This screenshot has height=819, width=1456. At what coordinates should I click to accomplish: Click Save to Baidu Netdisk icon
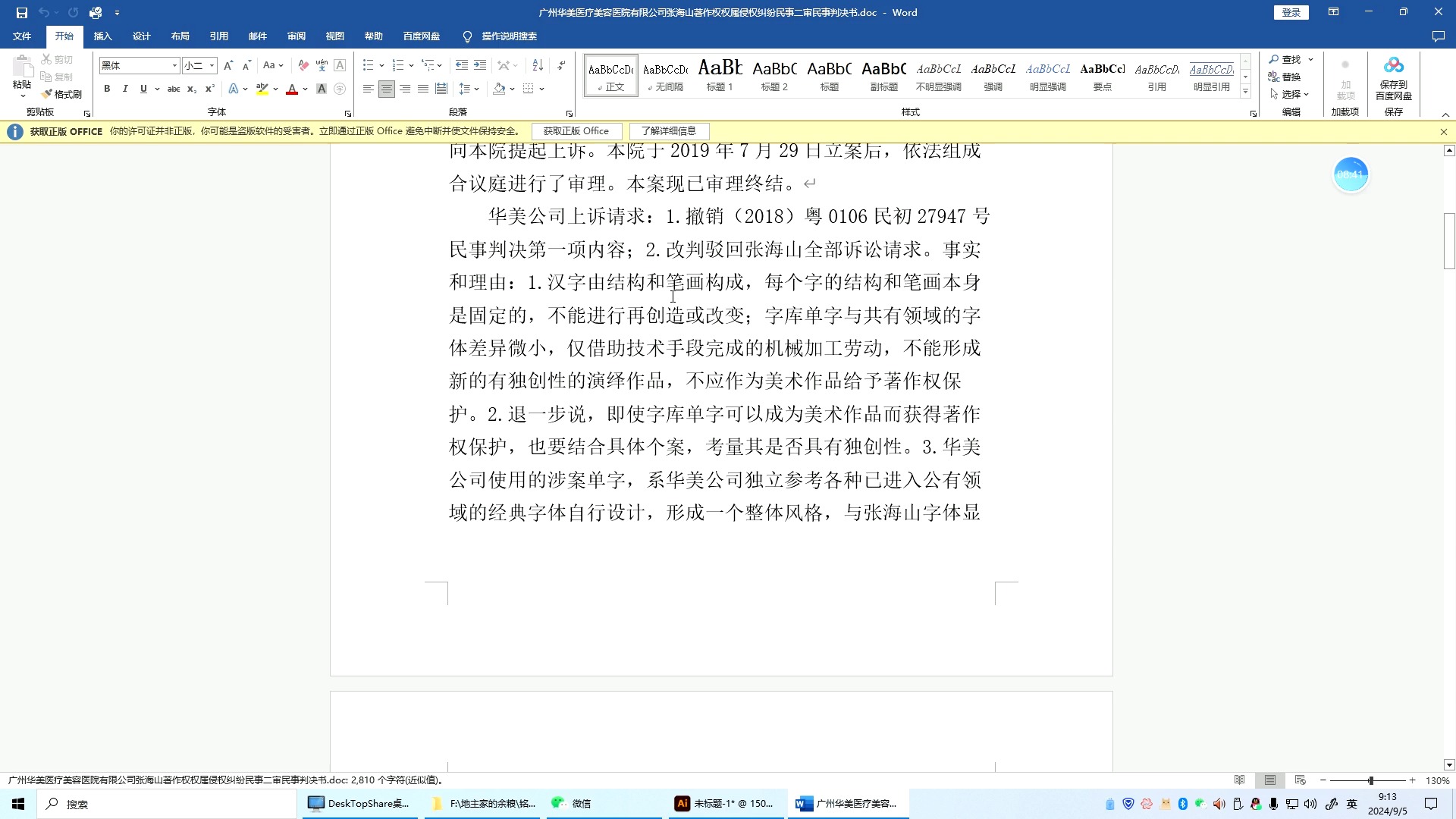[1394, 79]
